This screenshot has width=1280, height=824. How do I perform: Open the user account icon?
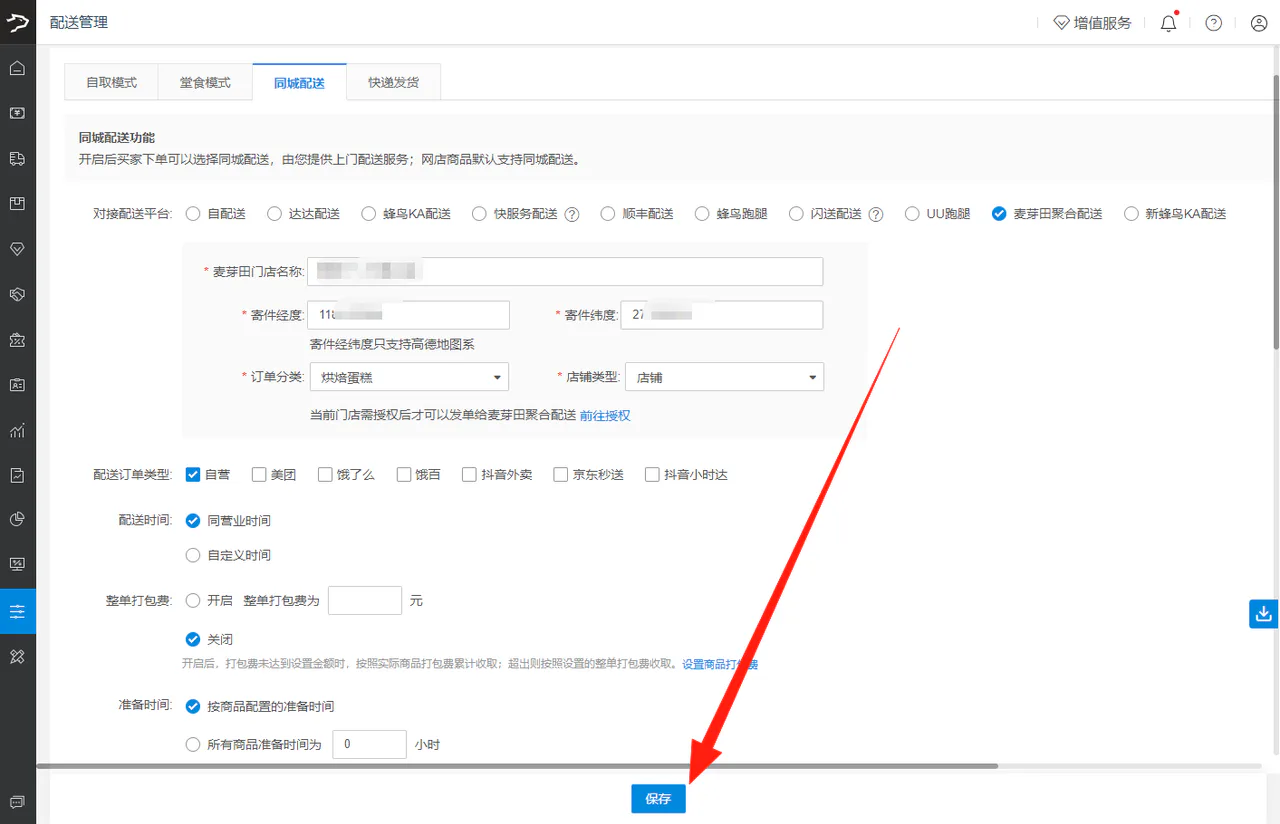(x=1259, y=23)
